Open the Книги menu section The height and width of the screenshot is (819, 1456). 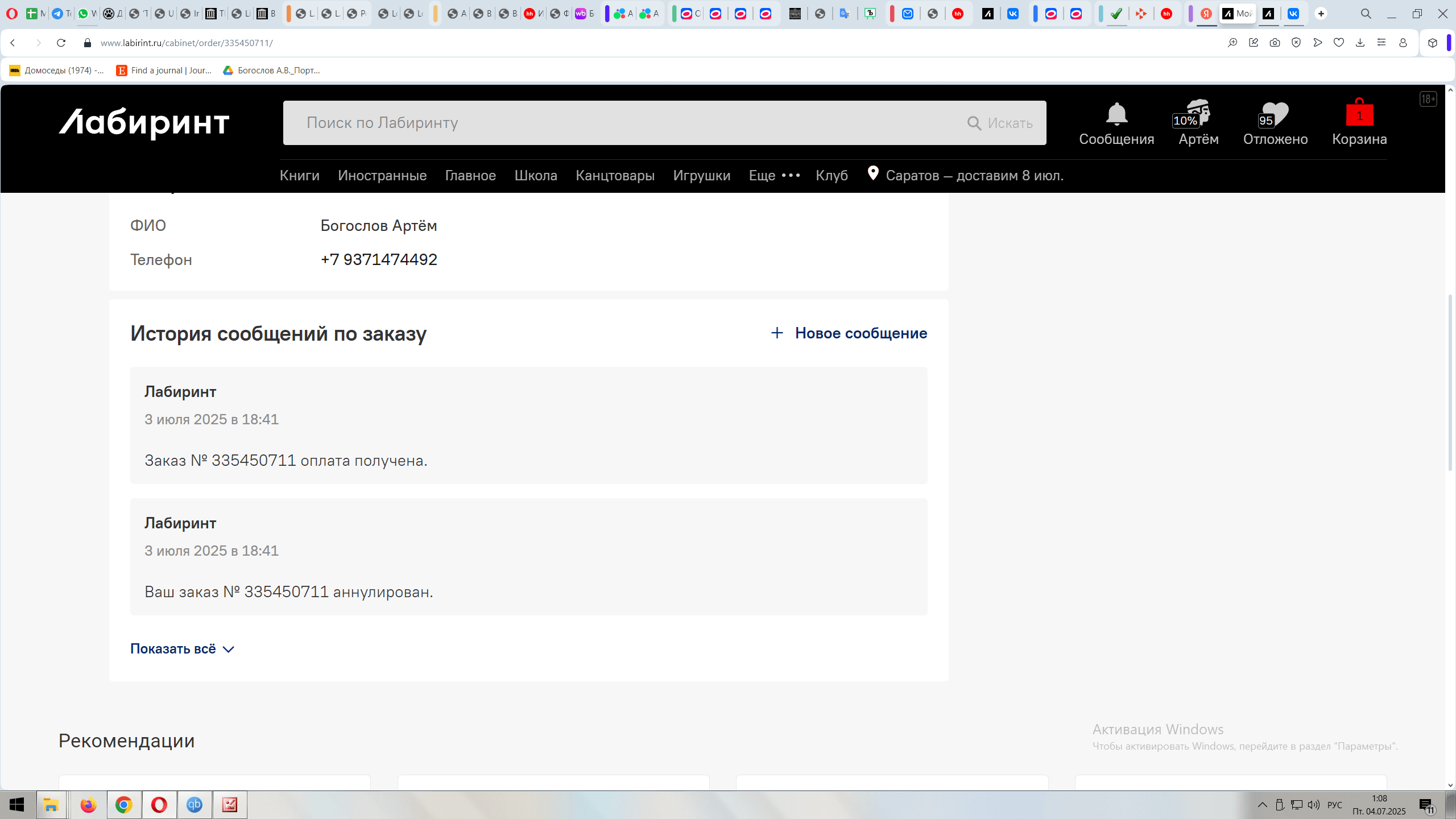click(x=299, y=175)
